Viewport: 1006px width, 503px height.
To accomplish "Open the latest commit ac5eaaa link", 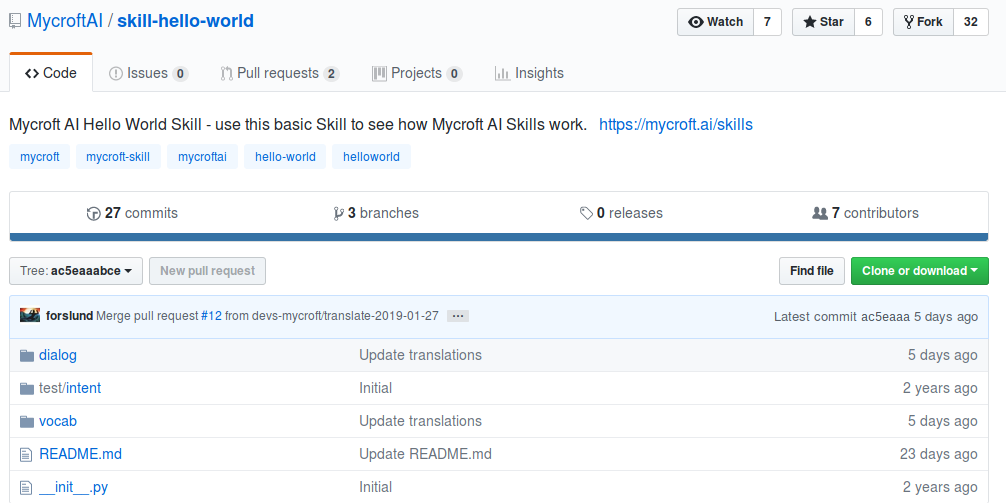I will [x=885, y=316].
